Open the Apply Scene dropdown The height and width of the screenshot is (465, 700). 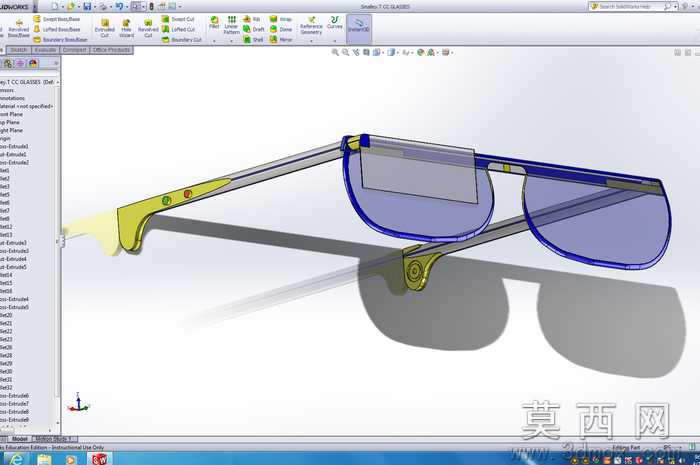432,53
